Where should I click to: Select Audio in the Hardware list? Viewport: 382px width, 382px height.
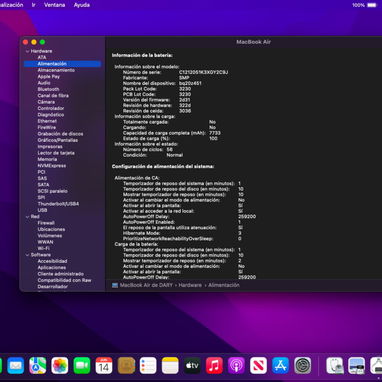pos(44,83)
